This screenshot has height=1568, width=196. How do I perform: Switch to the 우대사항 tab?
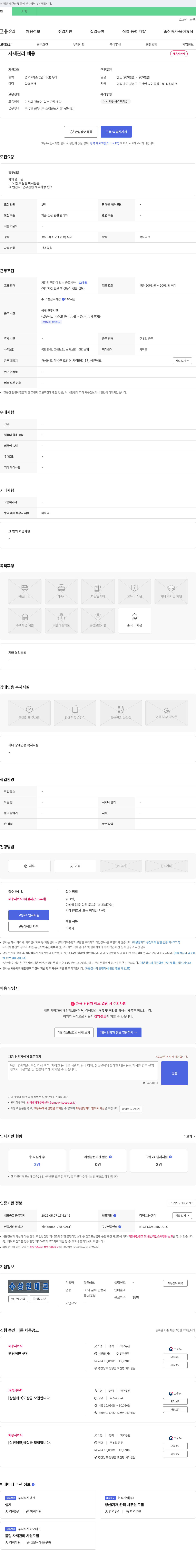click(x=79, y=44)
